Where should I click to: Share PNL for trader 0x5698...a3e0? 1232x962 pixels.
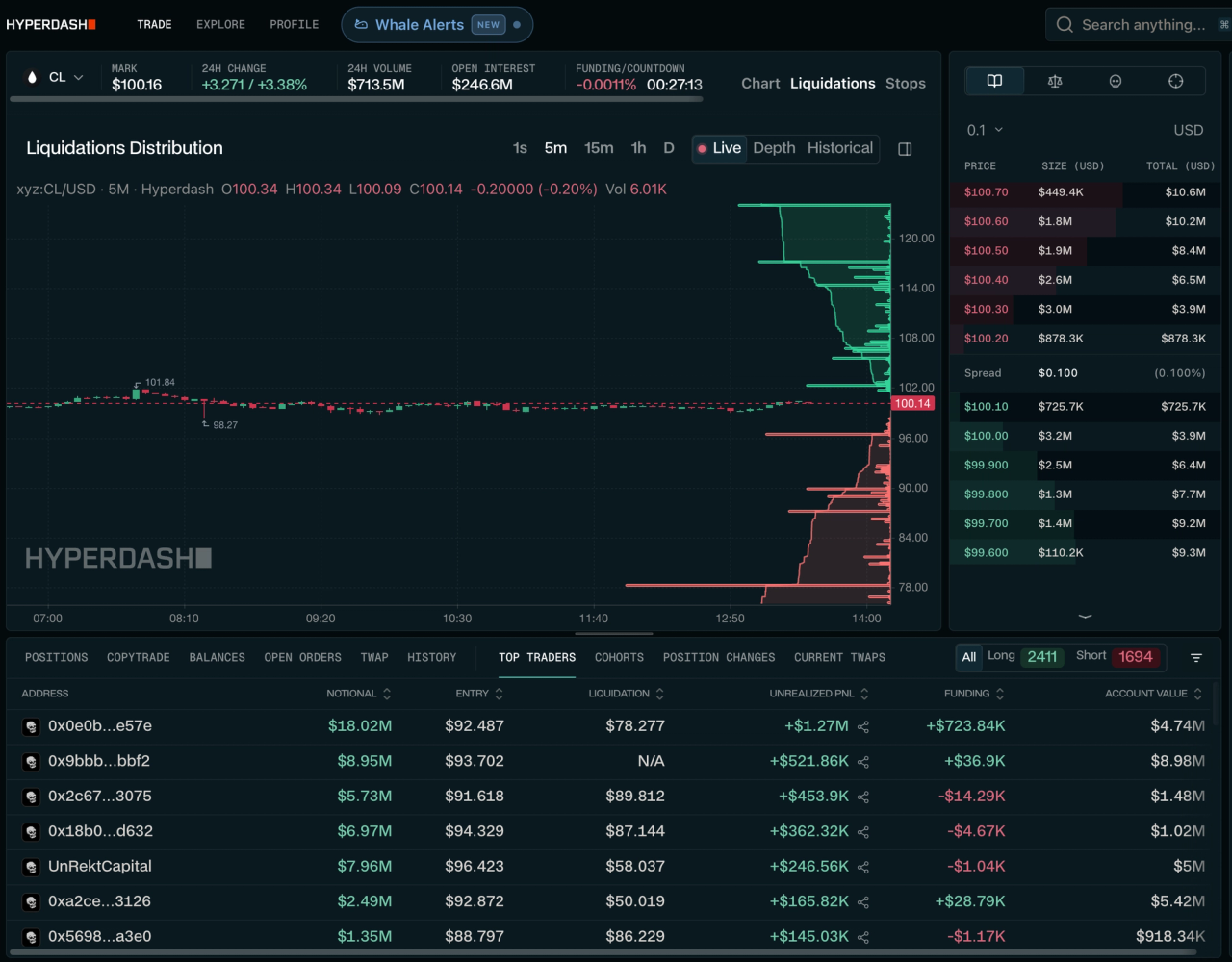tap(863, 937)
